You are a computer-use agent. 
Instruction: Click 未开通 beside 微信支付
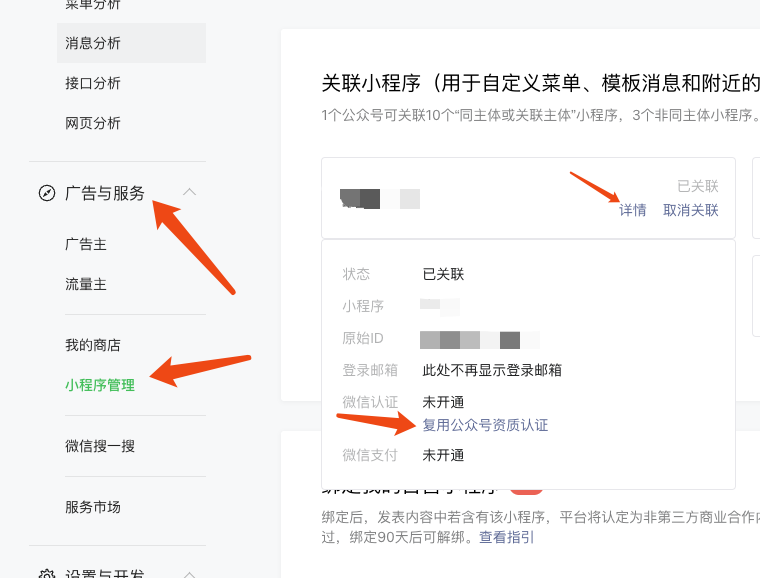[x=443, y=455]
